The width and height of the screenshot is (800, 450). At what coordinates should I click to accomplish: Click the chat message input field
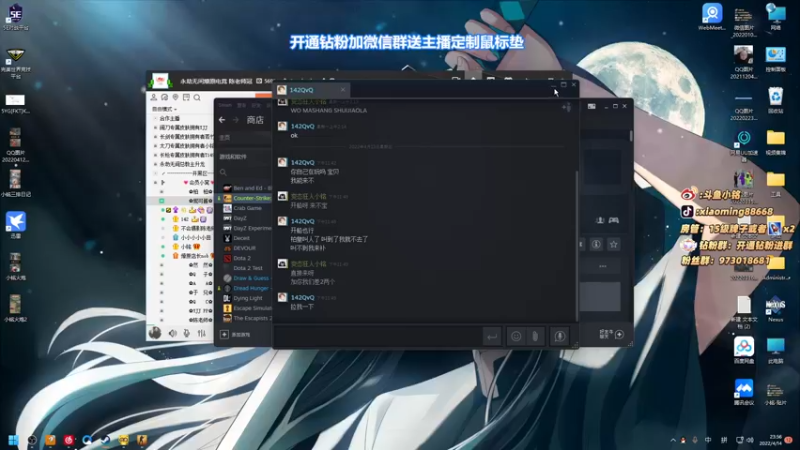coord(378,336)
